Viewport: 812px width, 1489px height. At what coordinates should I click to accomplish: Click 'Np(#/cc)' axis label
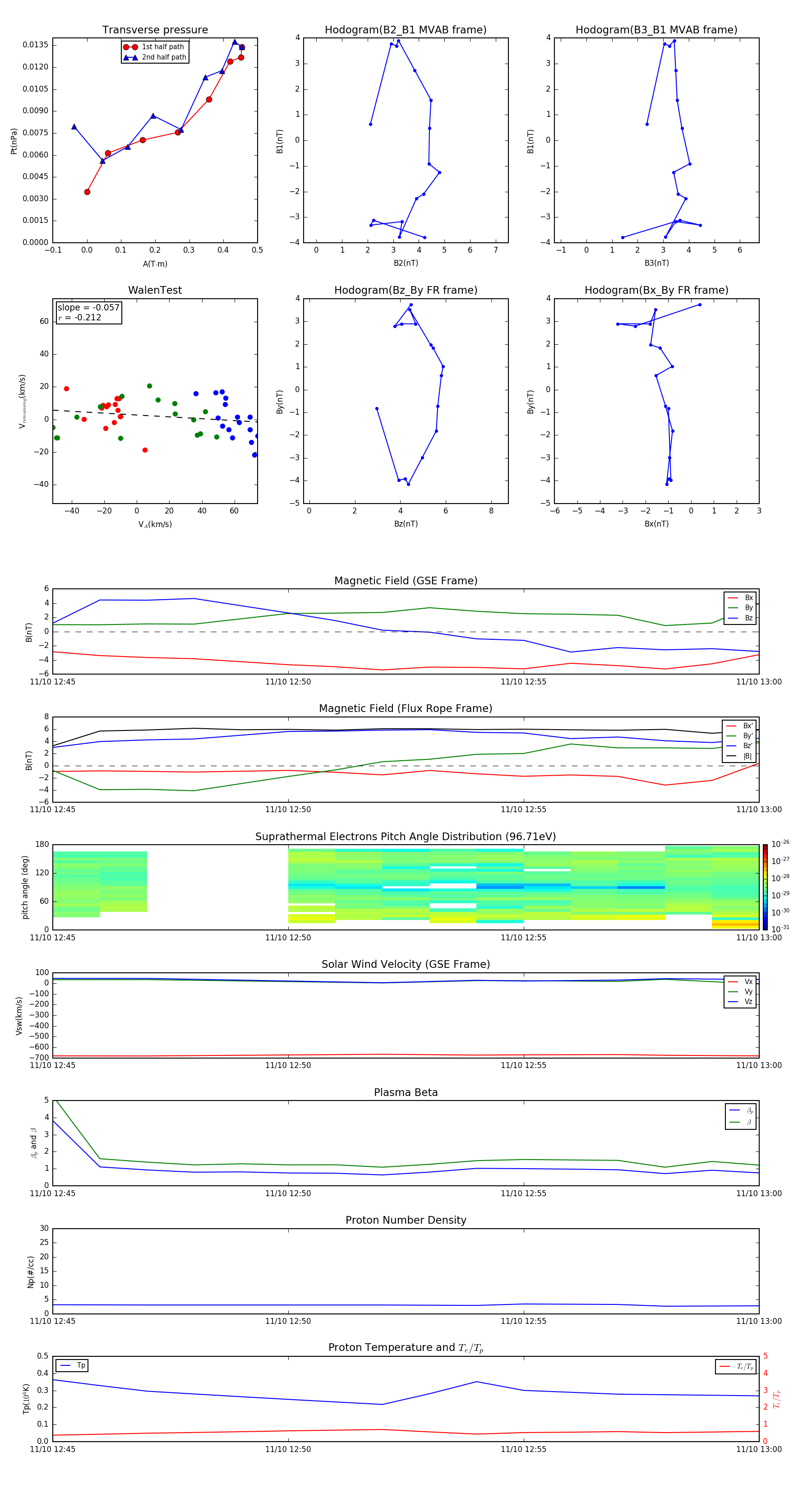coord(31,1272)
